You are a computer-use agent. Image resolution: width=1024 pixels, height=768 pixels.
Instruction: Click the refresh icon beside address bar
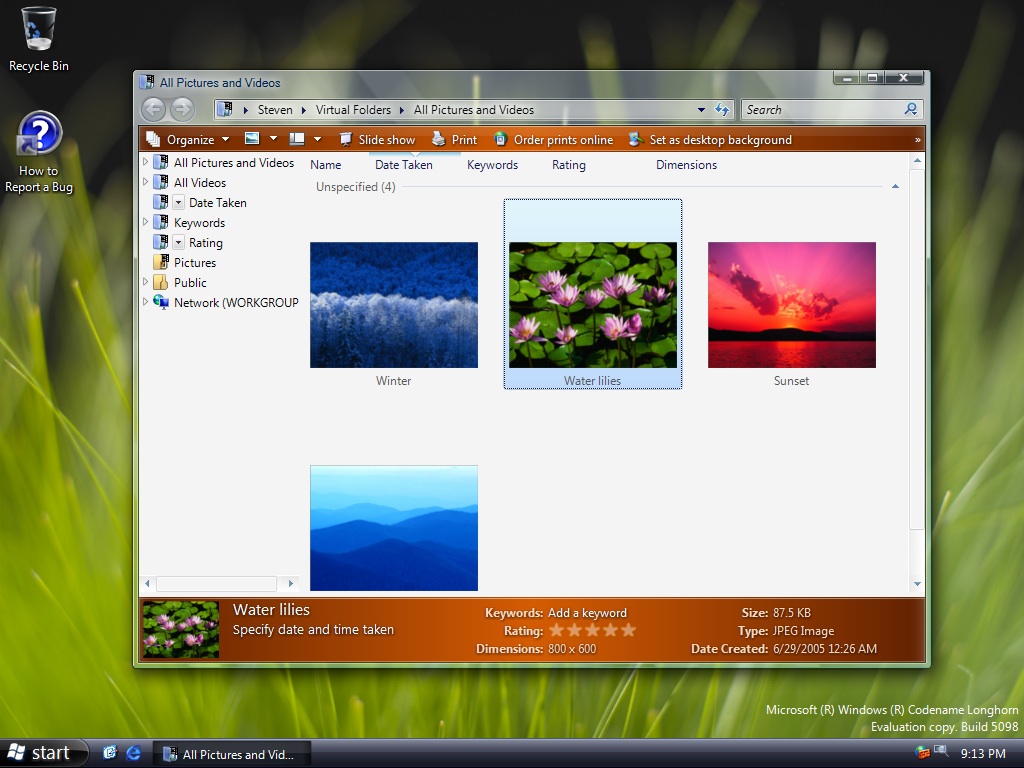pyautogui.click(x=722, y=110)
